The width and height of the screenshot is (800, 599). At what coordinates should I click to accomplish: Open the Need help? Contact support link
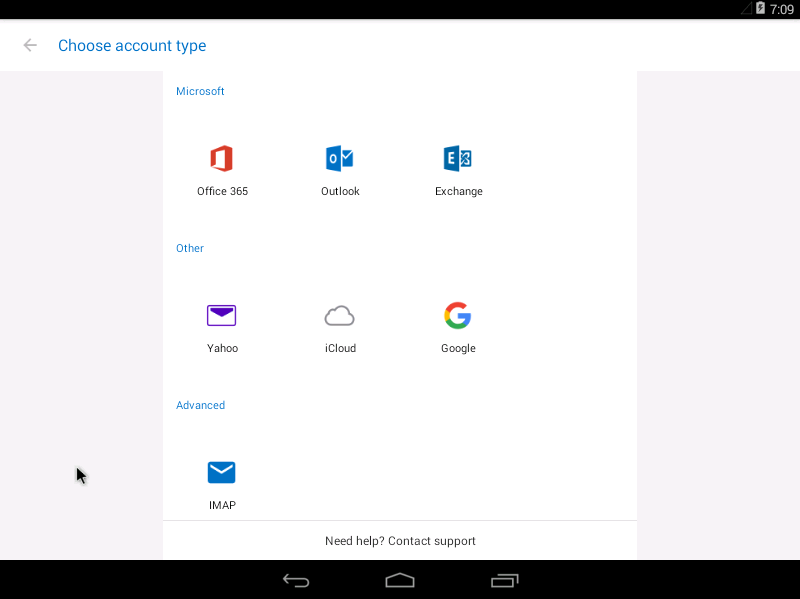click(x=400, y=541)
